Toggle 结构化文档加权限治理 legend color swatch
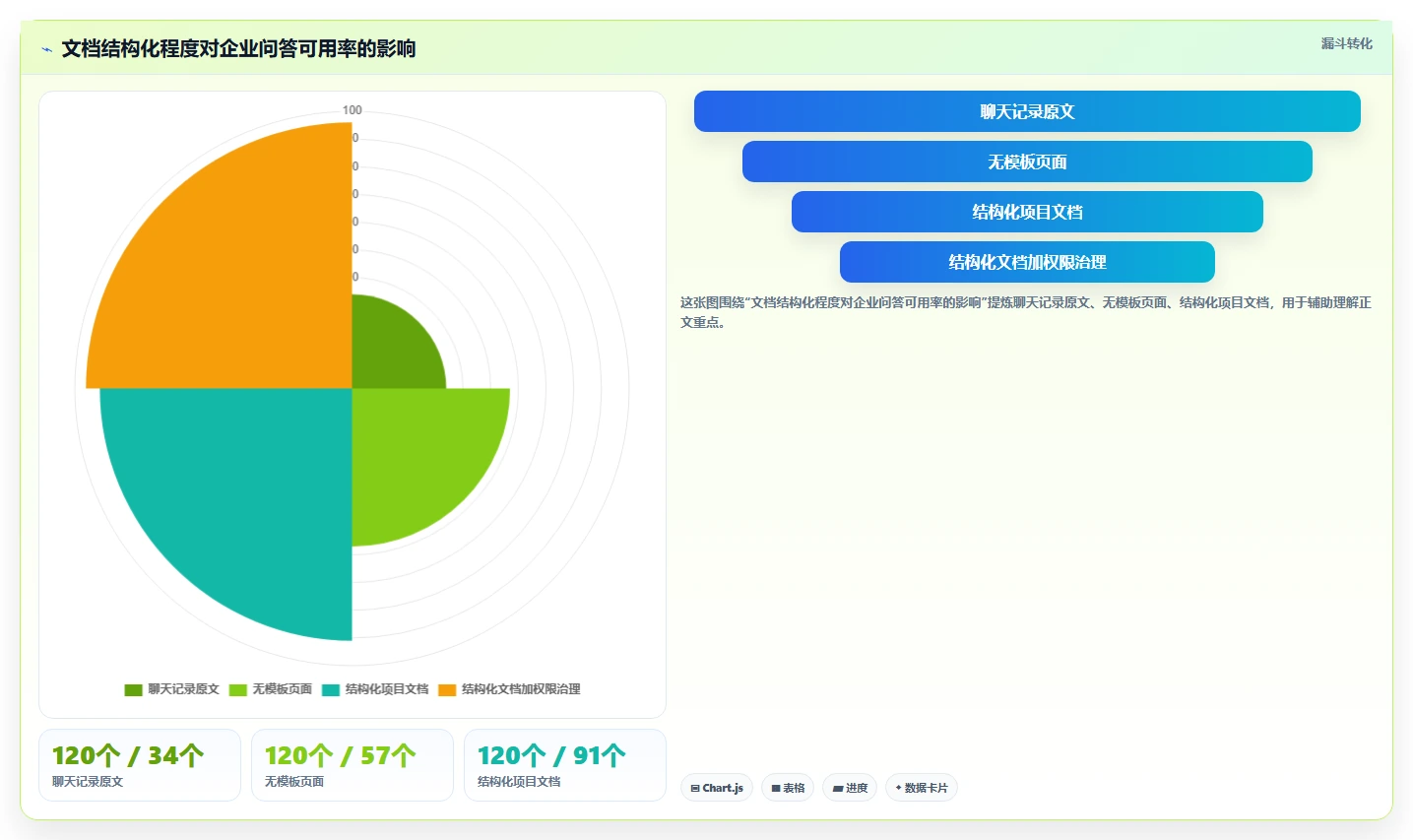 [x=447, y=689]
